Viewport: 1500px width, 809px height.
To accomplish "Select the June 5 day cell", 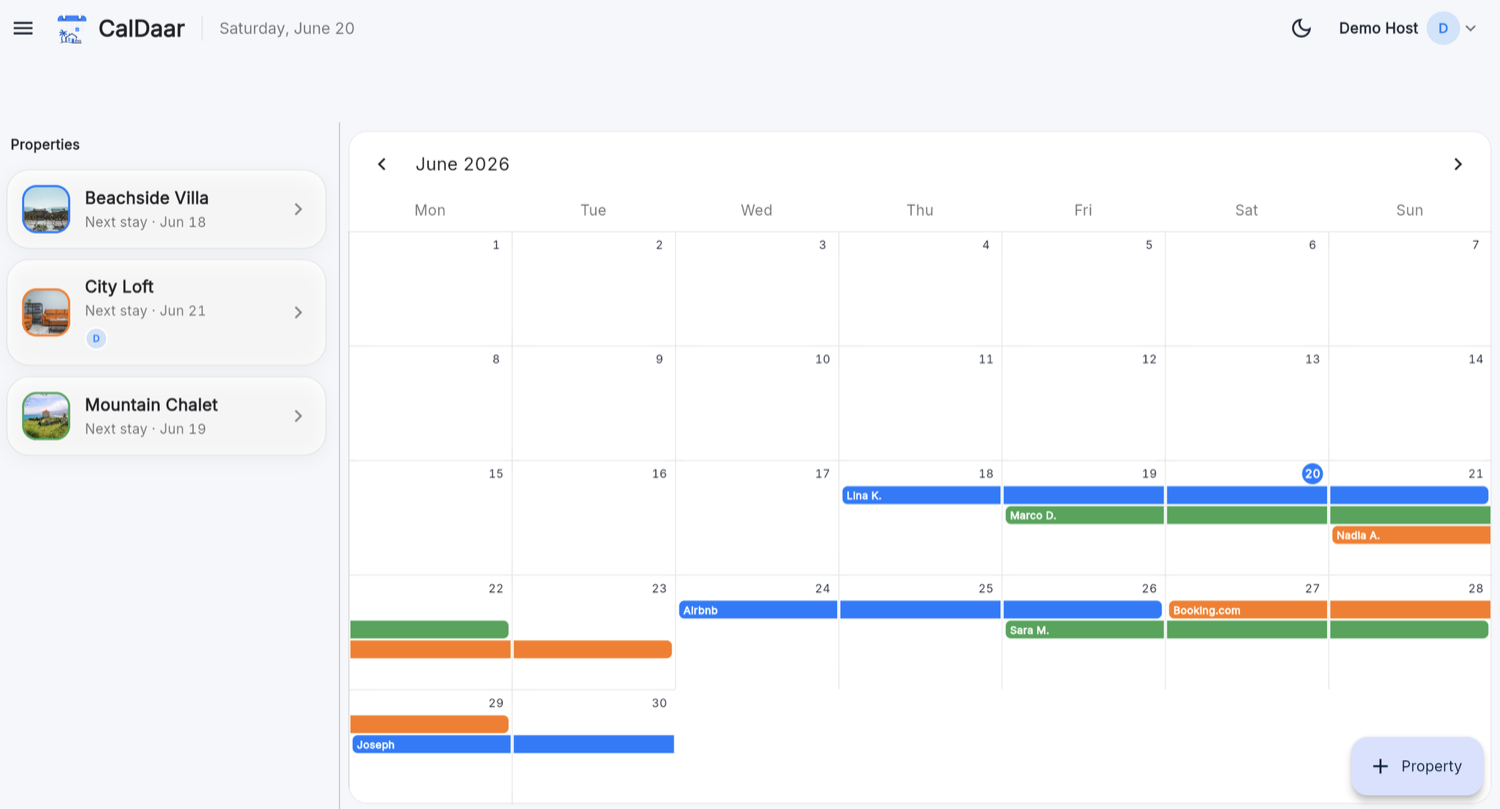I will click(x=1084, y=289).
